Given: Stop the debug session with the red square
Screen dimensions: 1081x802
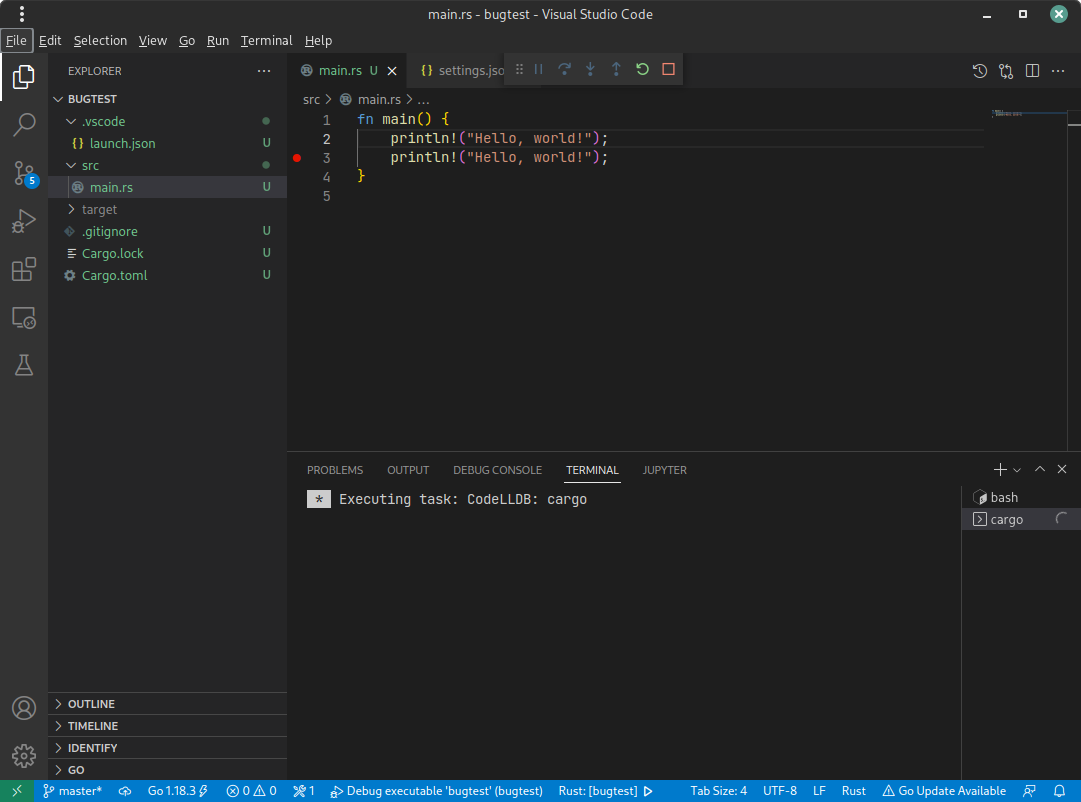Looking at the screenshot, I should tap(667, 70).
